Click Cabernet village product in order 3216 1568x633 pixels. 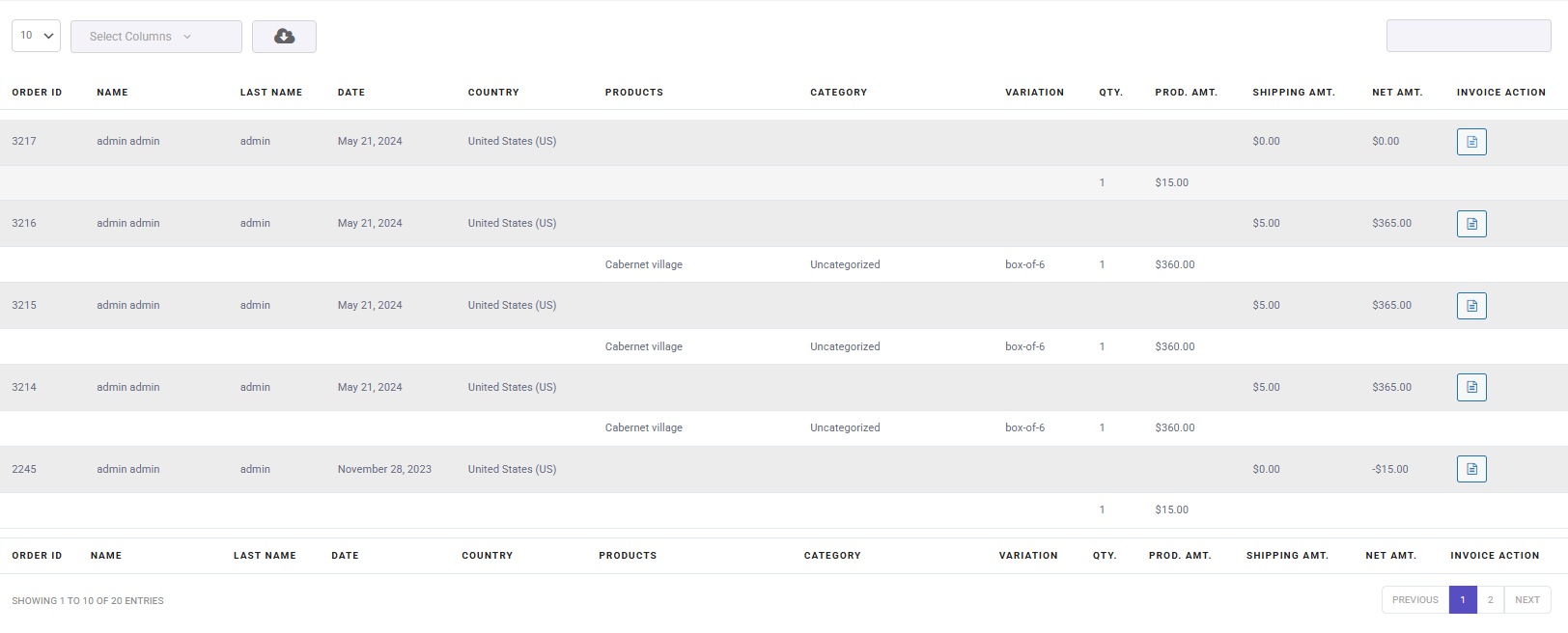[x=643, y=264]
